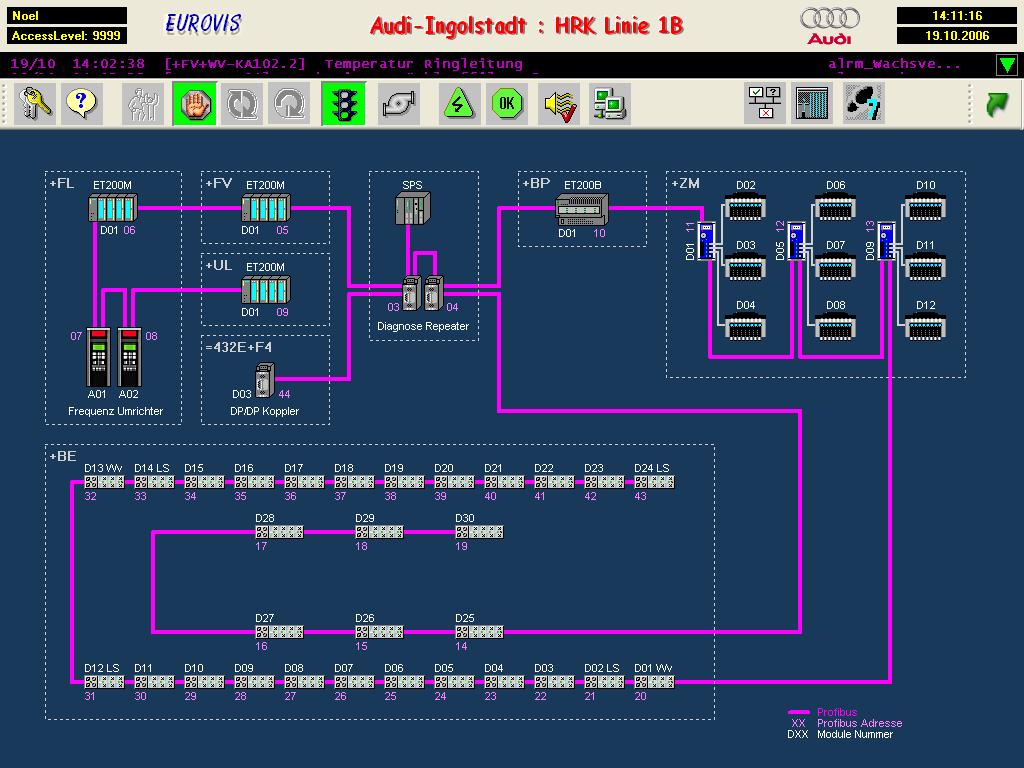This screenshot has height=768, width=1024.
Task: Click the Noel user name field
Action: (67, 16)
